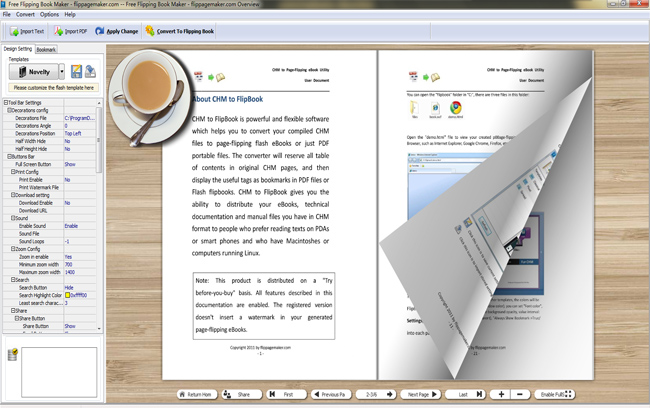The height and width of the screenshot is (408, 650).
Task: Click the Minimum zoom width value 700
Action: point(80,264)
